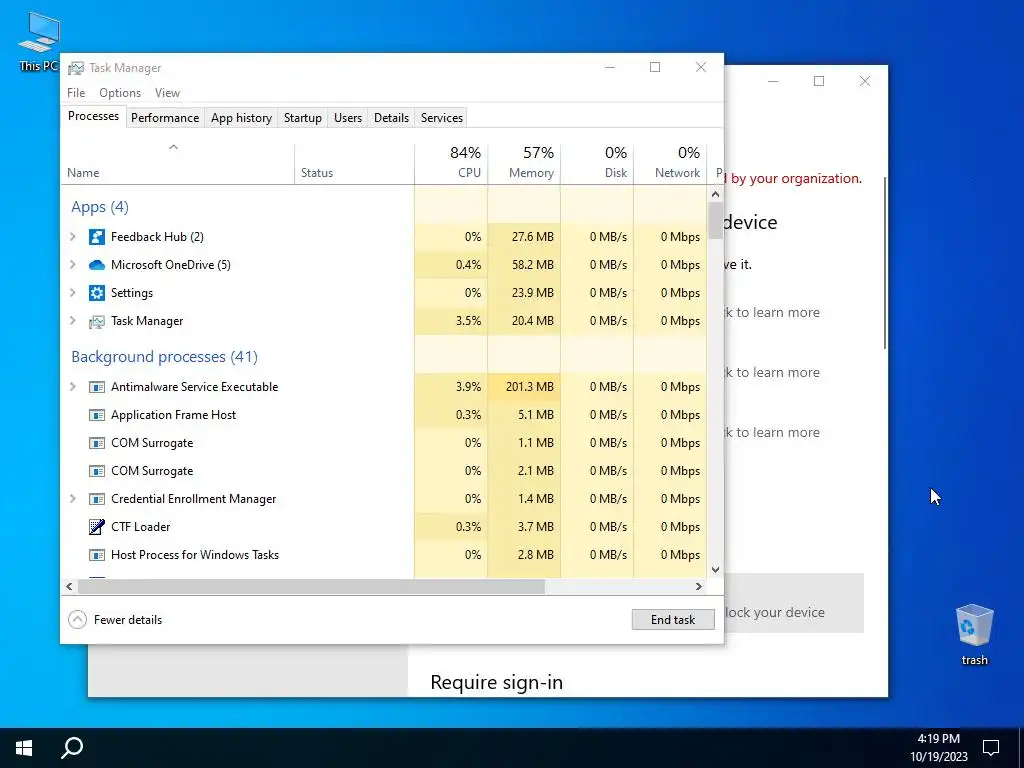
Task: Click the End task button
Action: pyautogui.click(x=673, y=620)
